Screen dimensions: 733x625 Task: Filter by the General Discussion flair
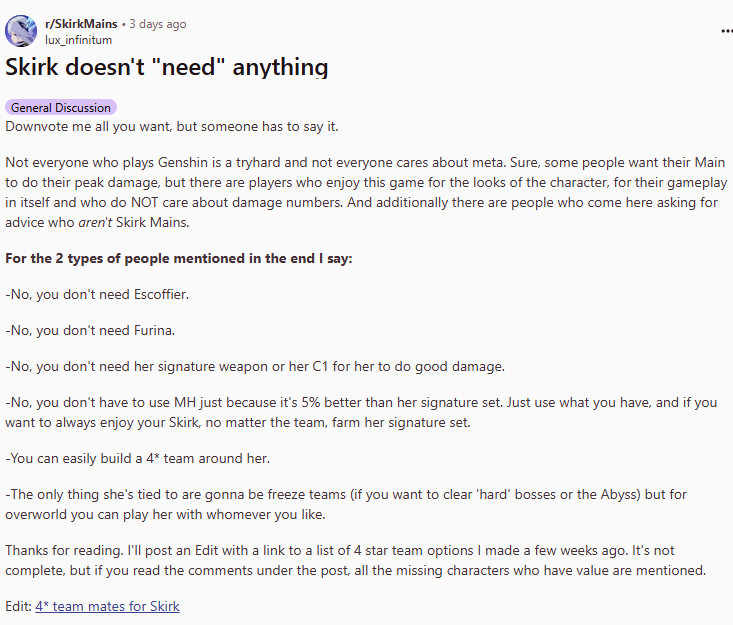[x=61, y=108]
